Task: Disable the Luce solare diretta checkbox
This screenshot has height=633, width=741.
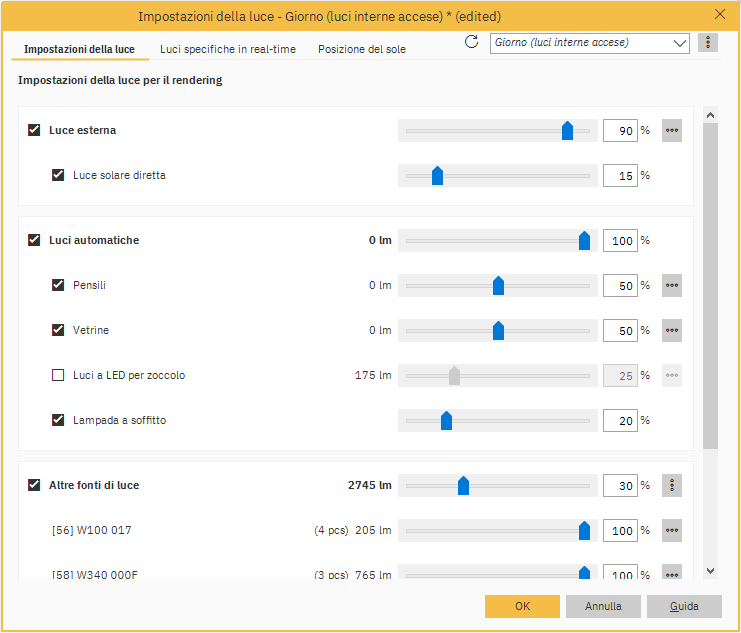Action: [58, 175]
